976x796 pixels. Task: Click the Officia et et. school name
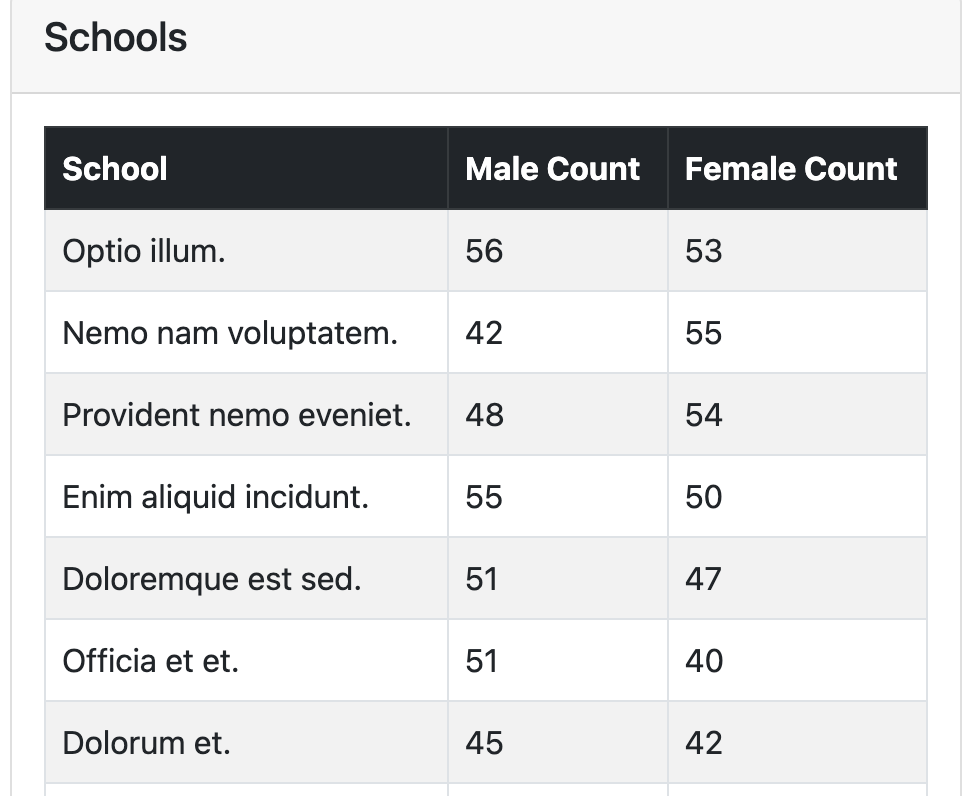click(151, 661)
